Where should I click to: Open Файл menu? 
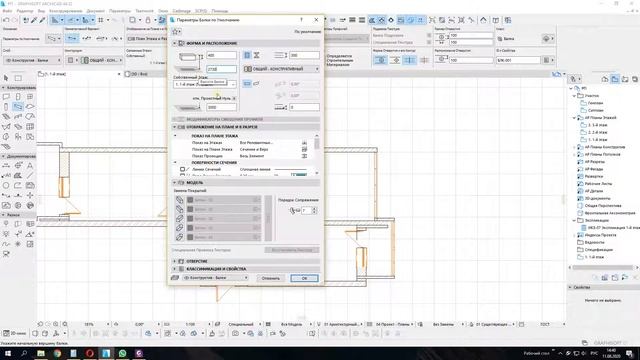(7, 11)
